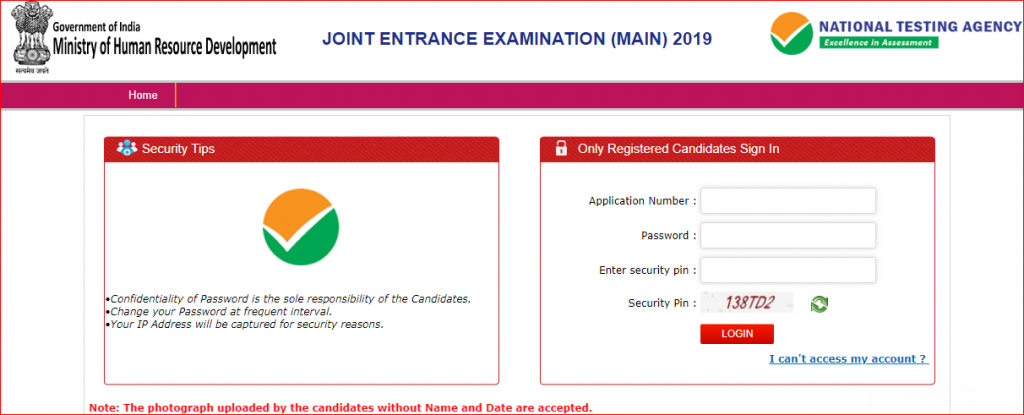Click the Ministry of Human Resource Development text
Screen dimensions: 1024x415
pyautogui.click(x=165, y=47)
